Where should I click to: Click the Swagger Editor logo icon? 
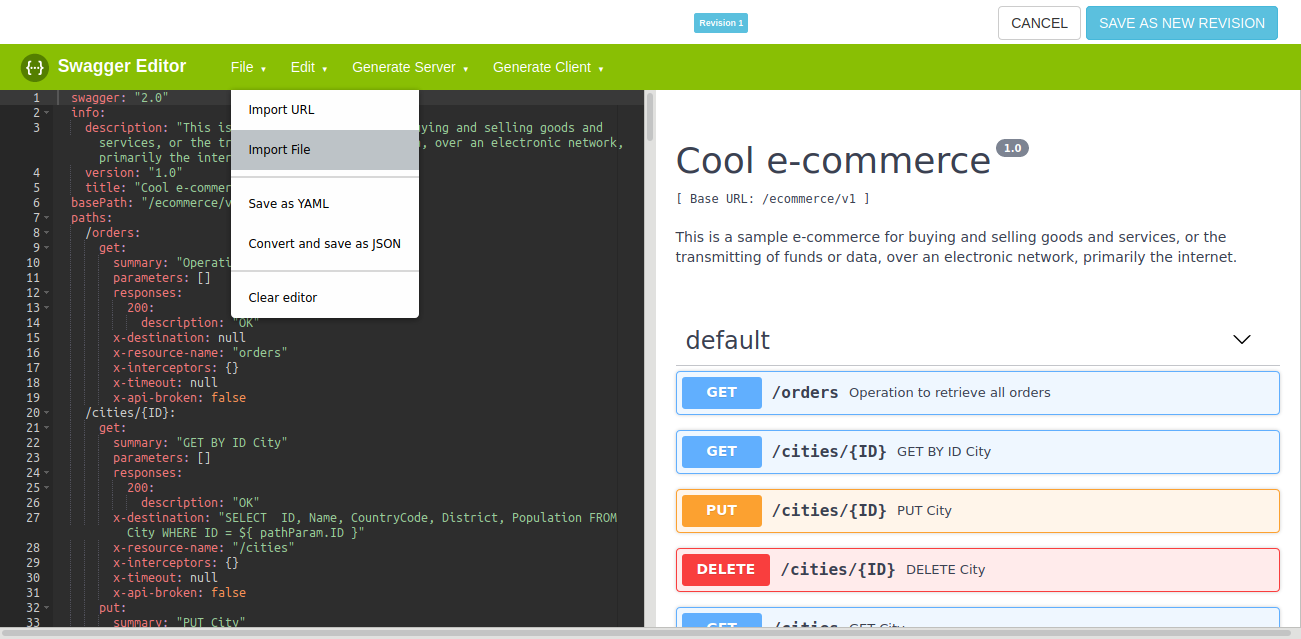coord(33,66)
